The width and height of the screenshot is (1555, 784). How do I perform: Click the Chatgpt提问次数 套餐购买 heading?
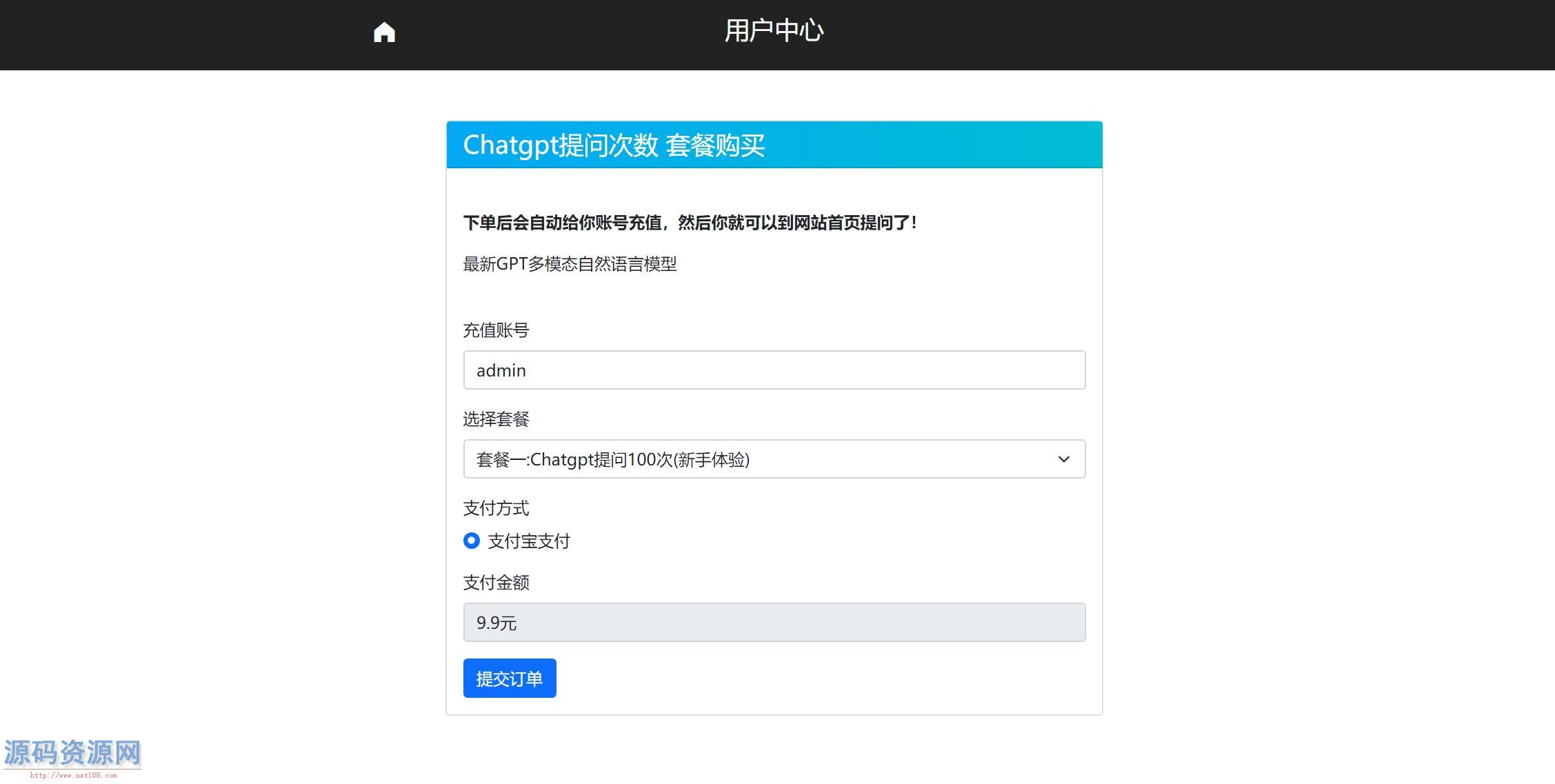point(614,145)
